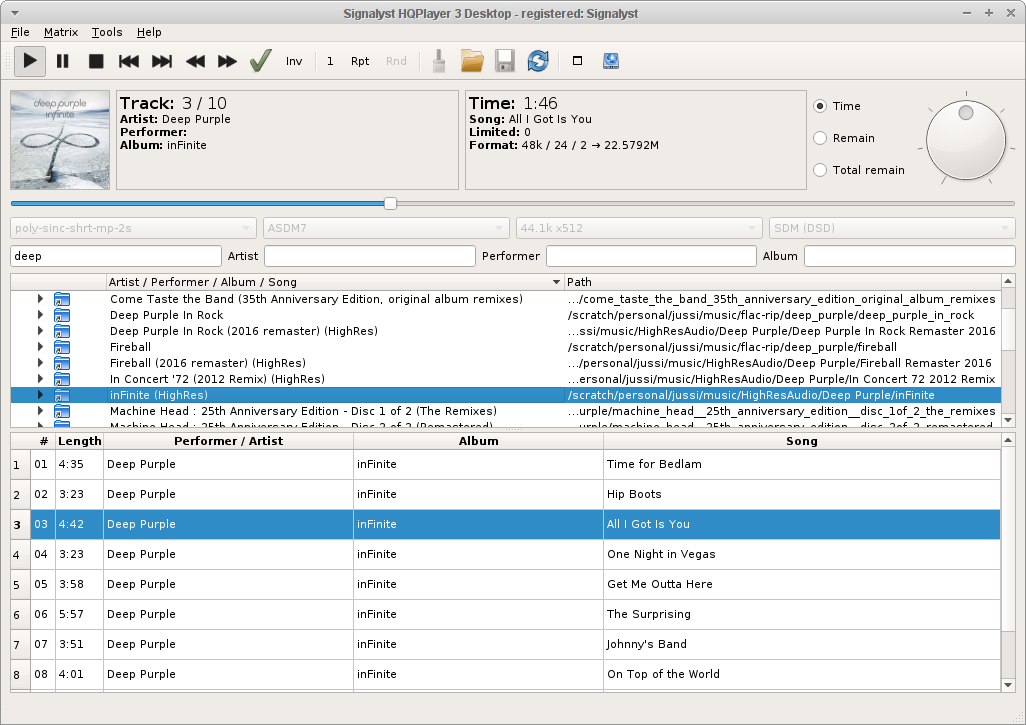Screen dimensions: 1026x725
Task: Clear the playlist with the brush icon
Action: [439, 62]
